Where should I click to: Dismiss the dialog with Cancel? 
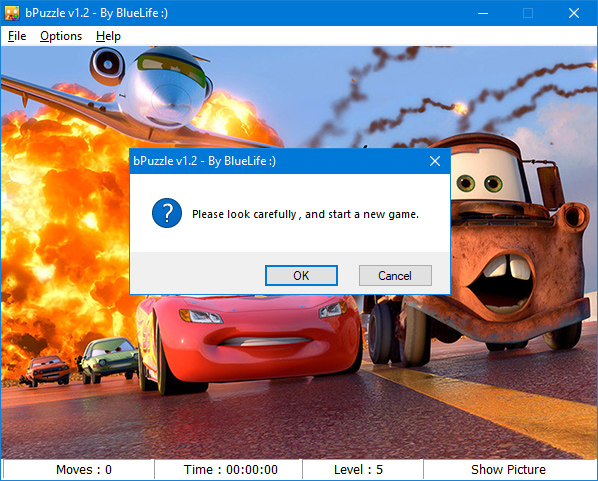pyautogui.click(x=395, y=275)
